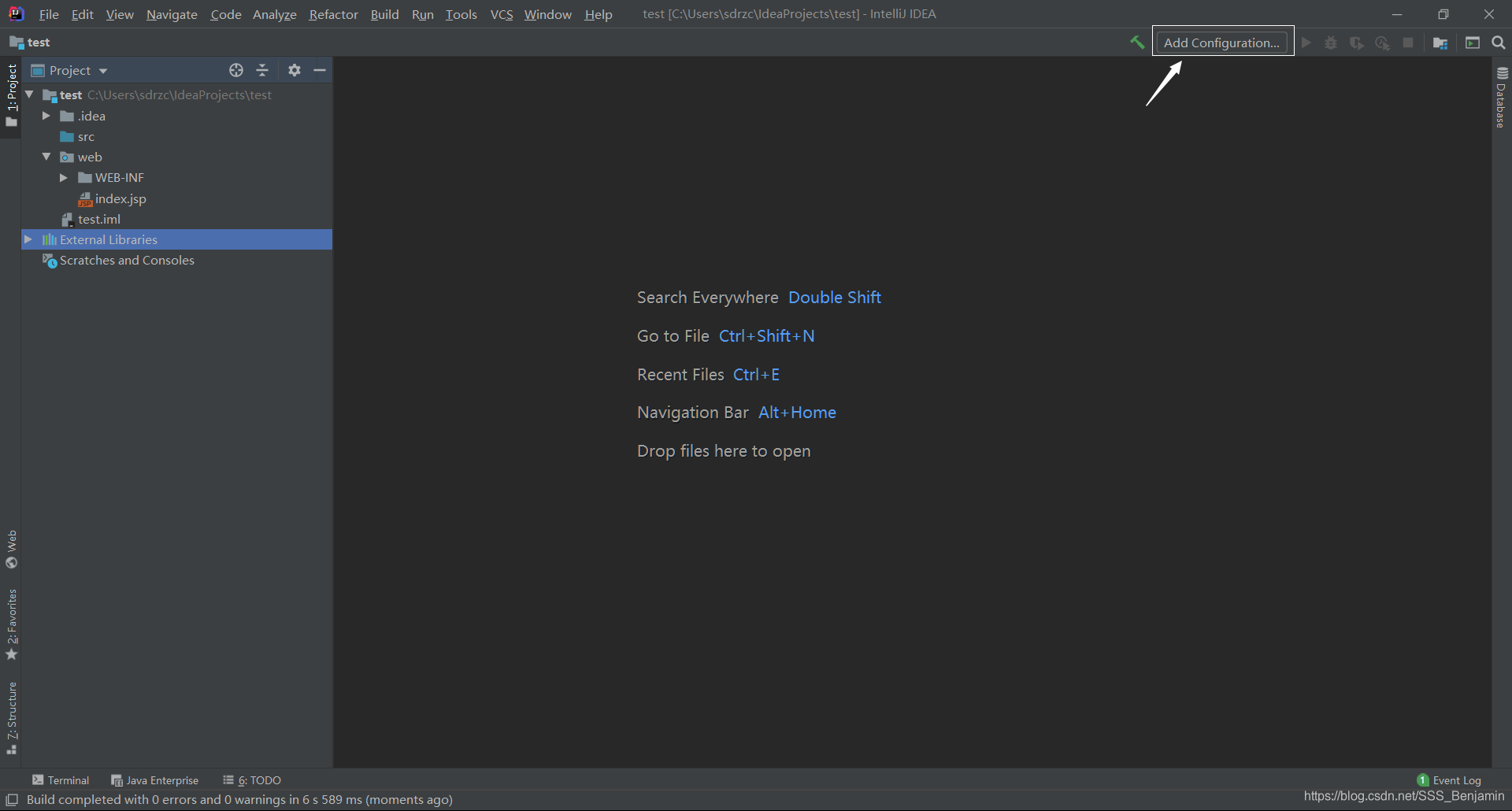
Task: Open the Help menu
Action: (598, 14)
